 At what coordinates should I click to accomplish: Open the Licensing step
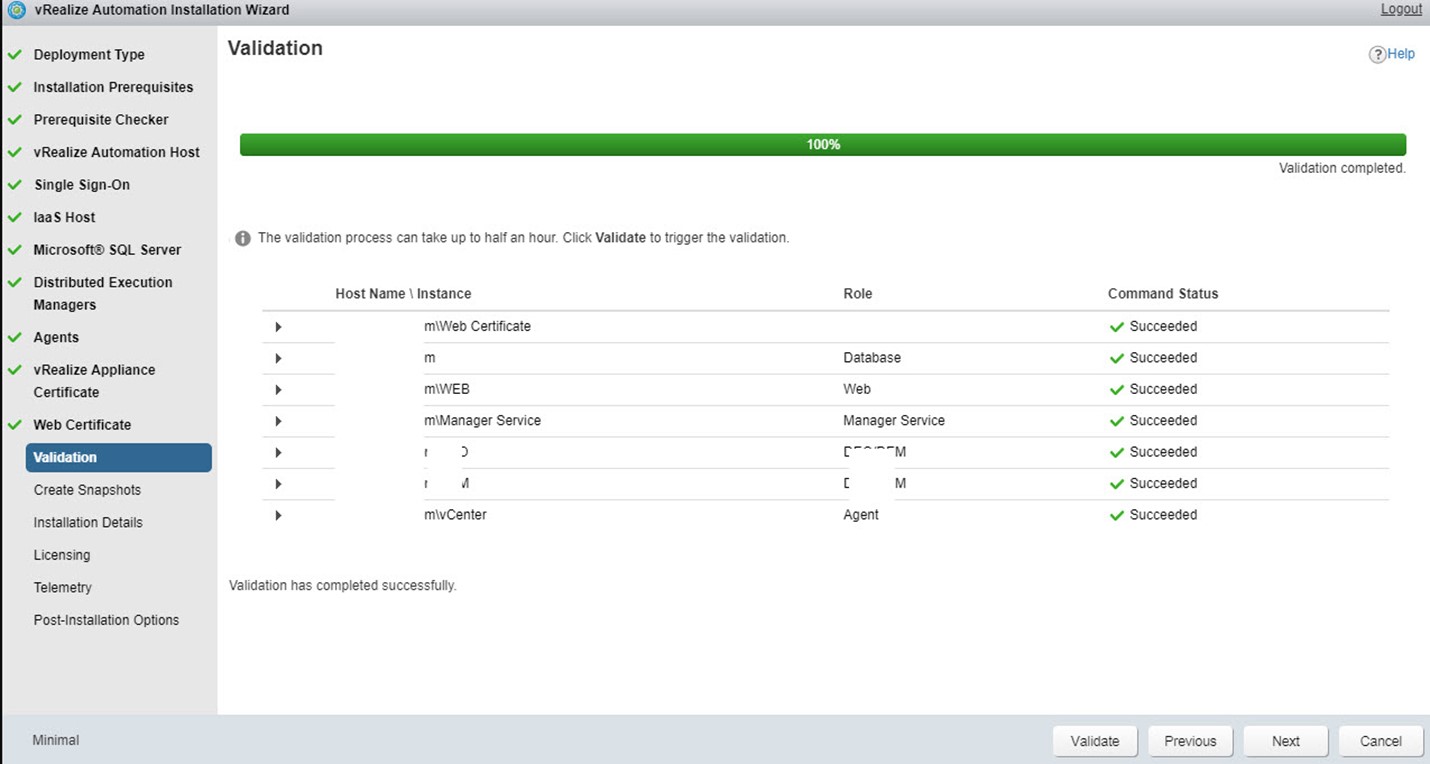pos(62,555)
